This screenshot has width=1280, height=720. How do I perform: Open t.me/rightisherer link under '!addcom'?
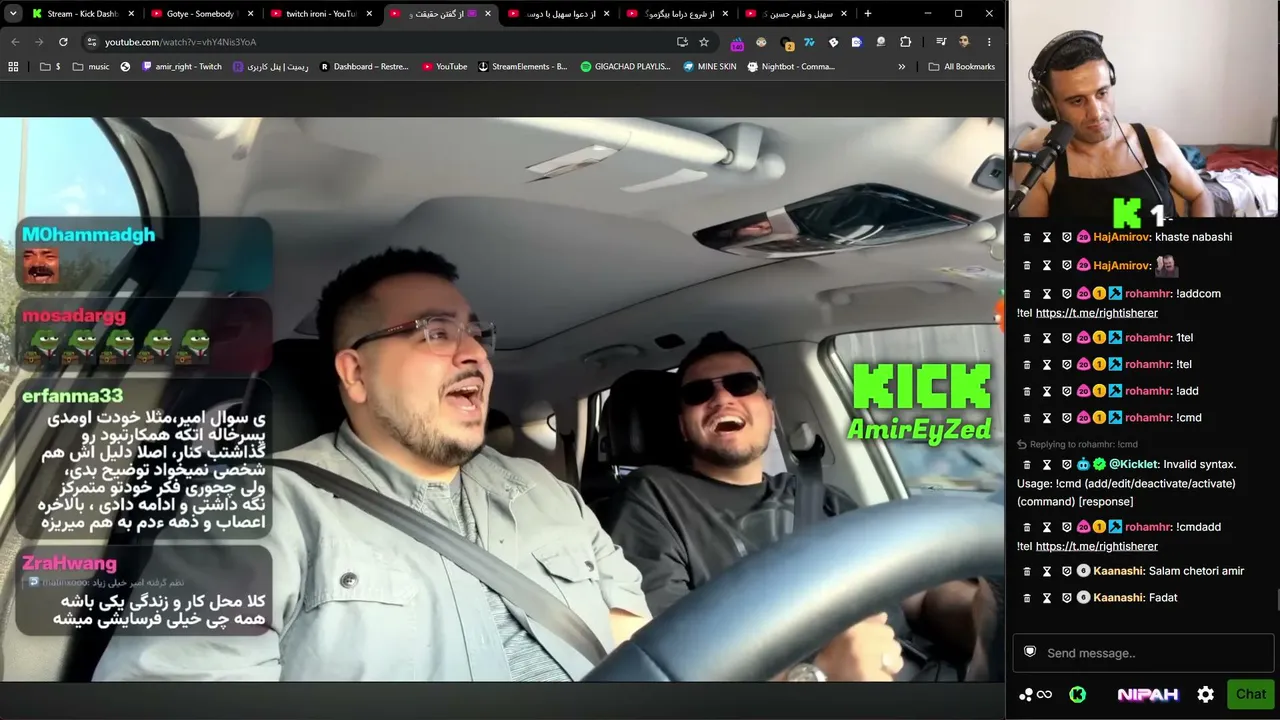coord(1097,313)
